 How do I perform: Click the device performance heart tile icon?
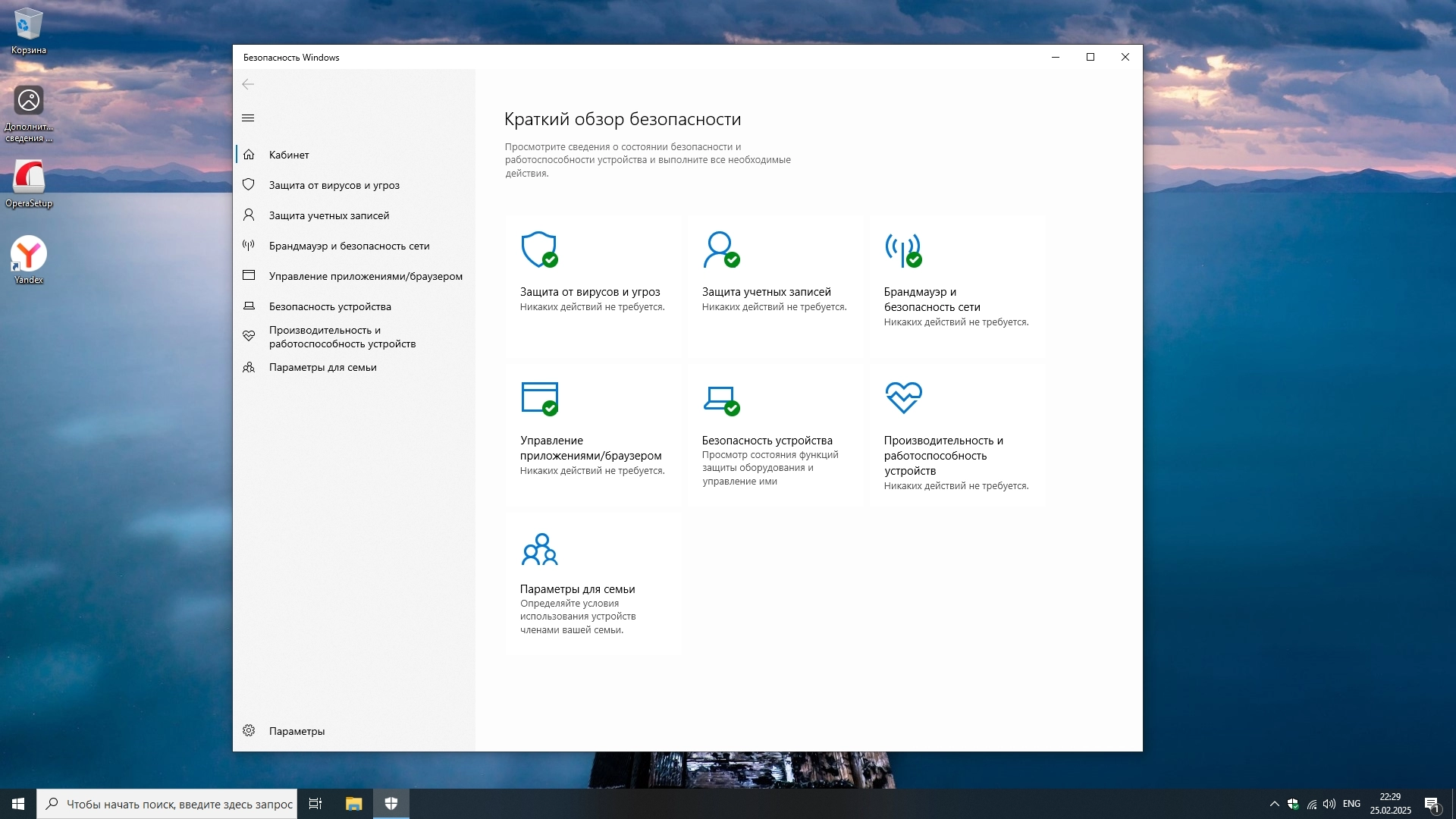click(x=903, y=397)
